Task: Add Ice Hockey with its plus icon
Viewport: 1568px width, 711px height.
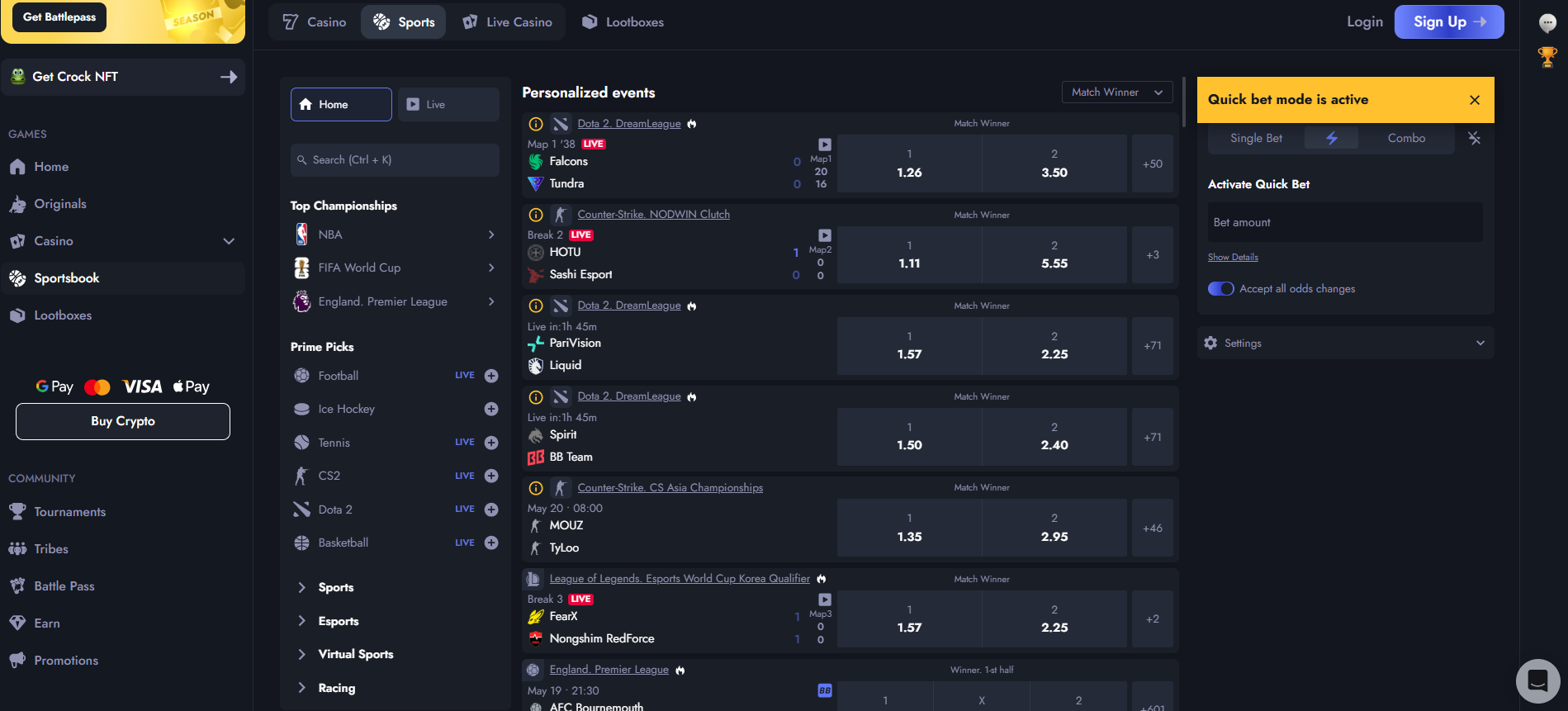Action: click(491, 409)
